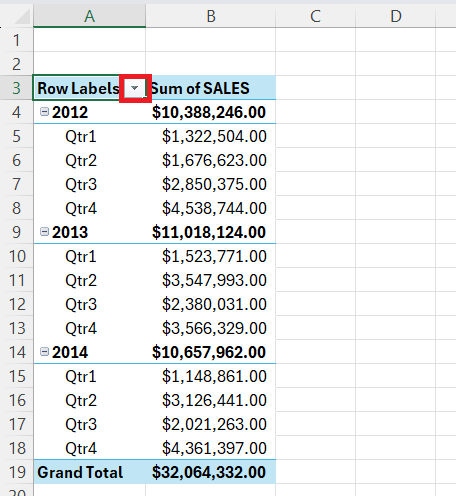The height and width of the screenshot is (496, 456).
Task: Select the Select All corner triangle
Action: 23,16
